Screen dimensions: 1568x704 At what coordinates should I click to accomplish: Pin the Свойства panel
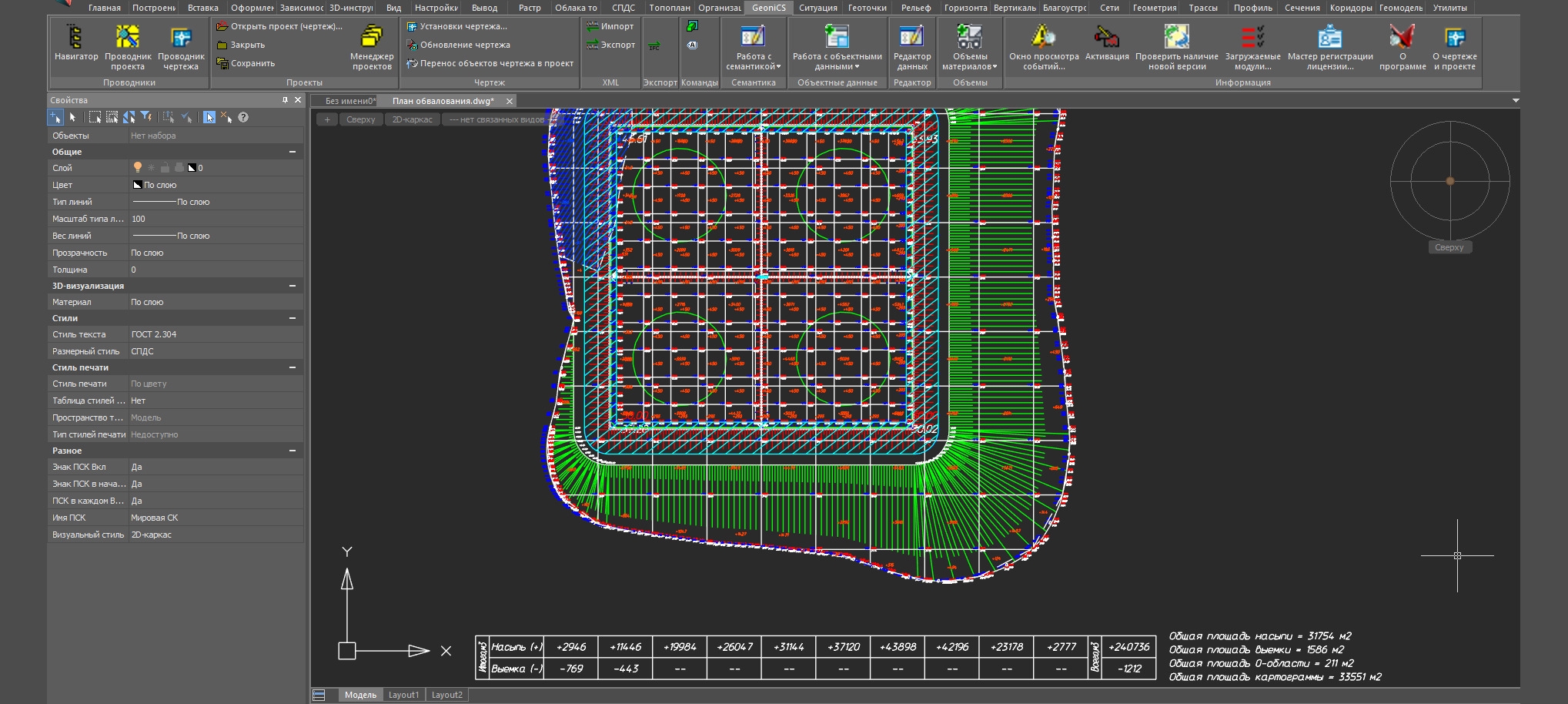coord(285,100)
